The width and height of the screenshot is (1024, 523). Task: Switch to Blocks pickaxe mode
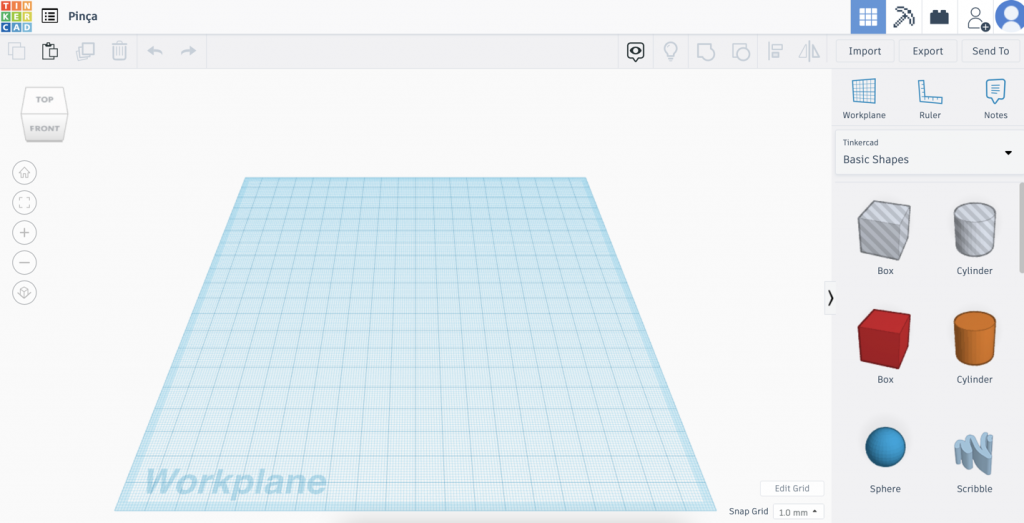click(x=903, y=17)
